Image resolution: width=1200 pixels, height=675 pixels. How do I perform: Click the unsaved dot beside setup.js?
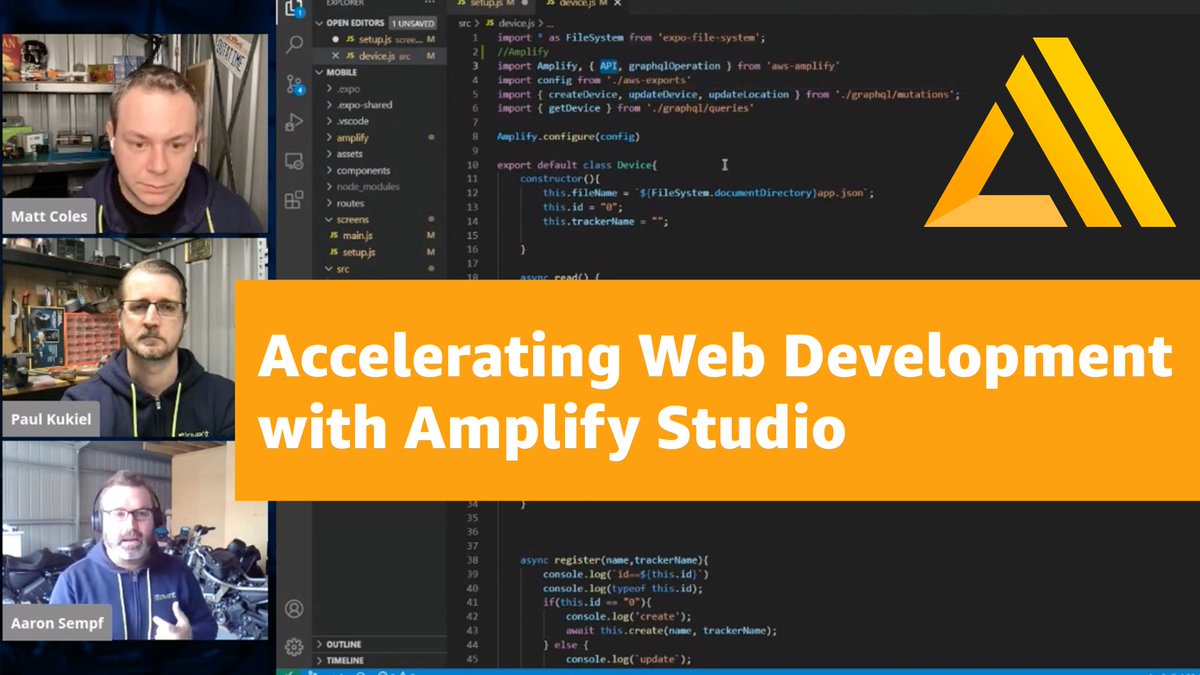335,40
